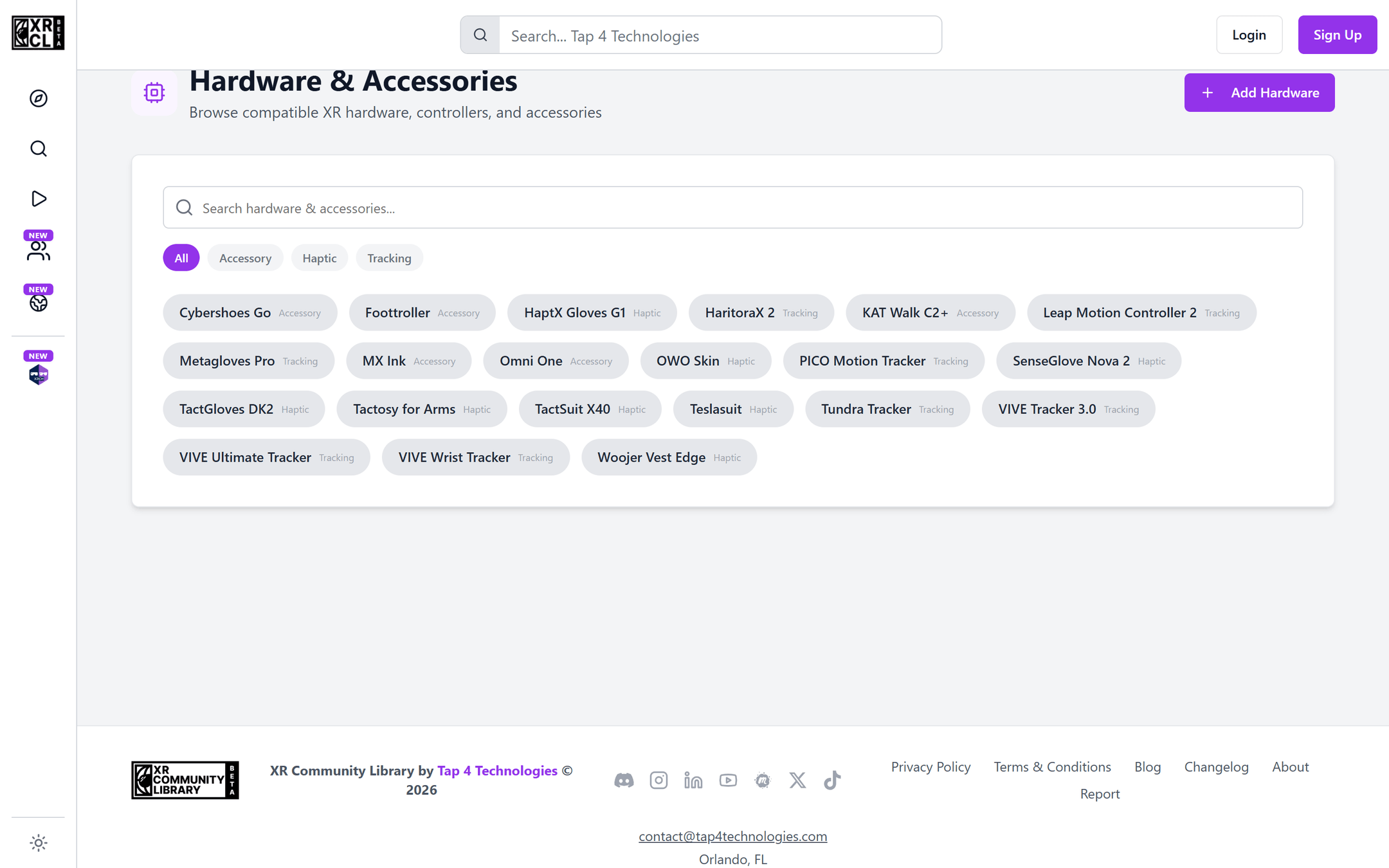Select the Tracking filter tab
Image resolution: width=1389 pixels, height=868 pixels.
[389, 258]
